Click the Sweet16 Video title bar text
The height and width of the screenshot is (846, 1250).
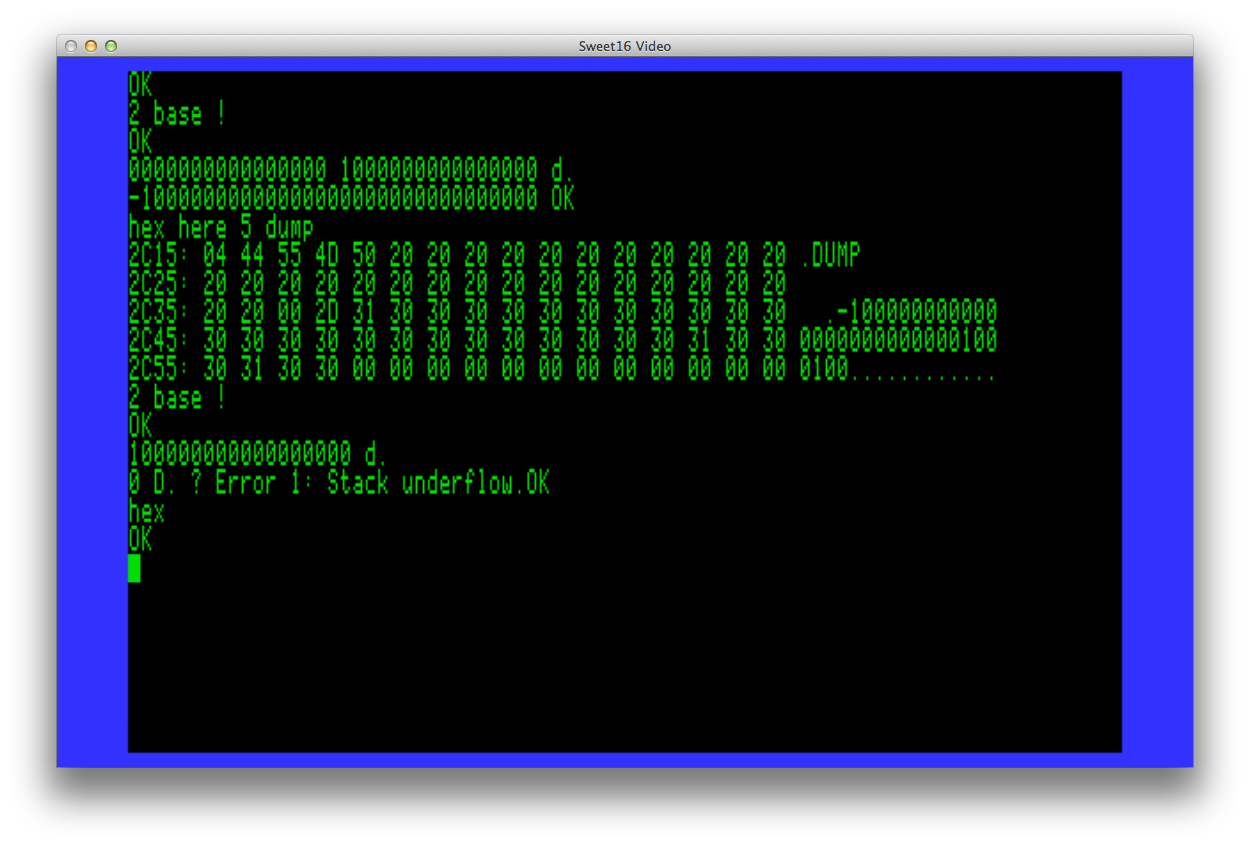624,46
